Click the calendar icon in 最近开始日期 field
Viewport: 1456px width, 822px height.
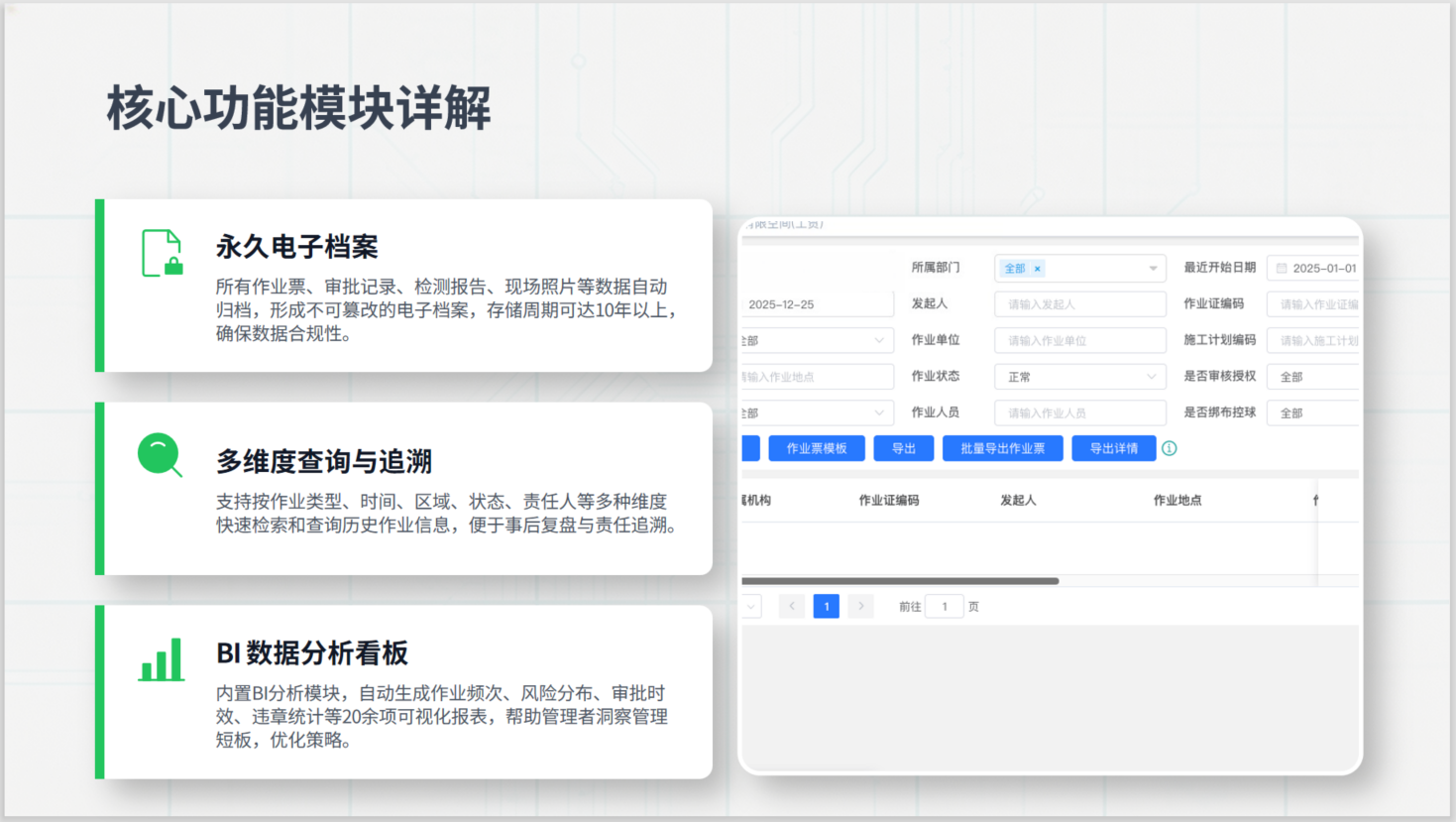click(x=1282, y=268)
